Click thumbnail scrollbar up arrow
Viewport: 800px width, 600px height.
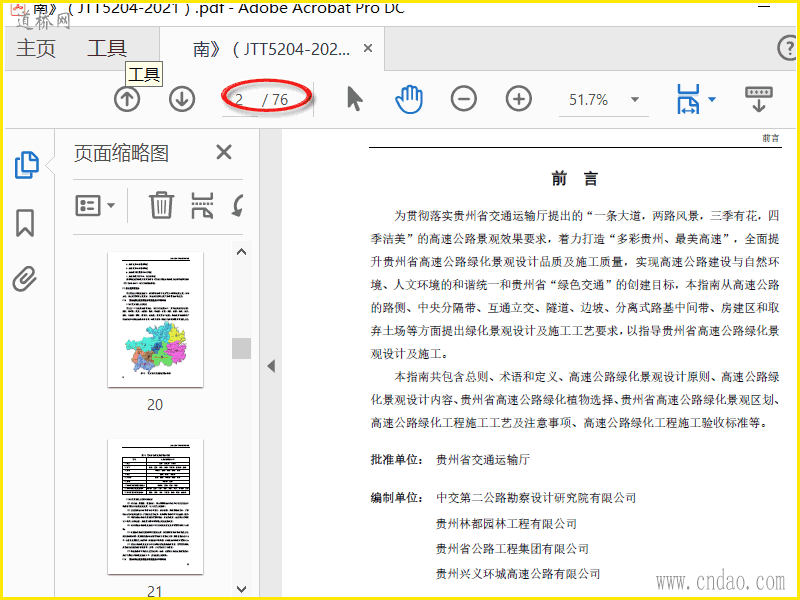coord(242,252)
